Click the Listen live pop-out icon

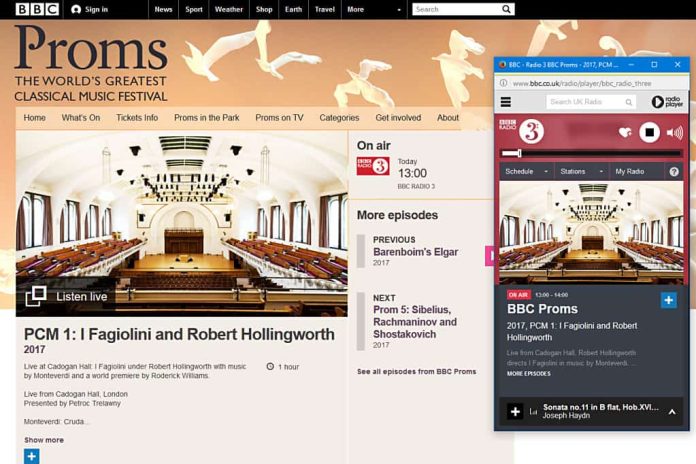pos(36,296)
